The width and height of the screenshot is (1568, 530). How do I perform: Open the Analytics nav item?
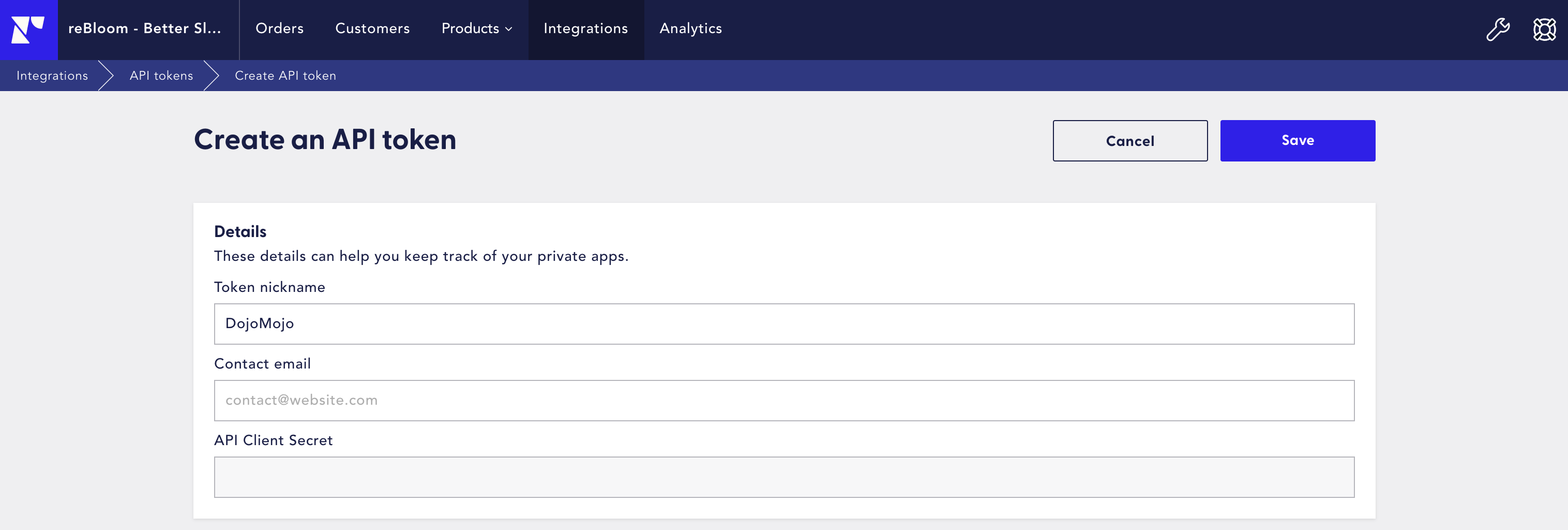tap(691, 28)
